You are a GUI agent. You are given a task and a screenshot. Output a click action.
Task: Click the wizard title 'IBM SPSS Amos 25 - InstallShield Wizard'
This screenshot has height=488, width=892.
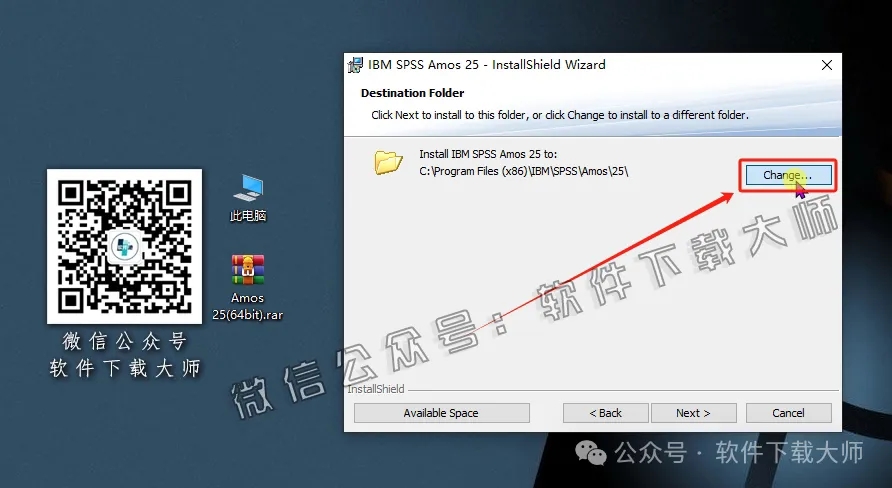[x=487, y=65]
